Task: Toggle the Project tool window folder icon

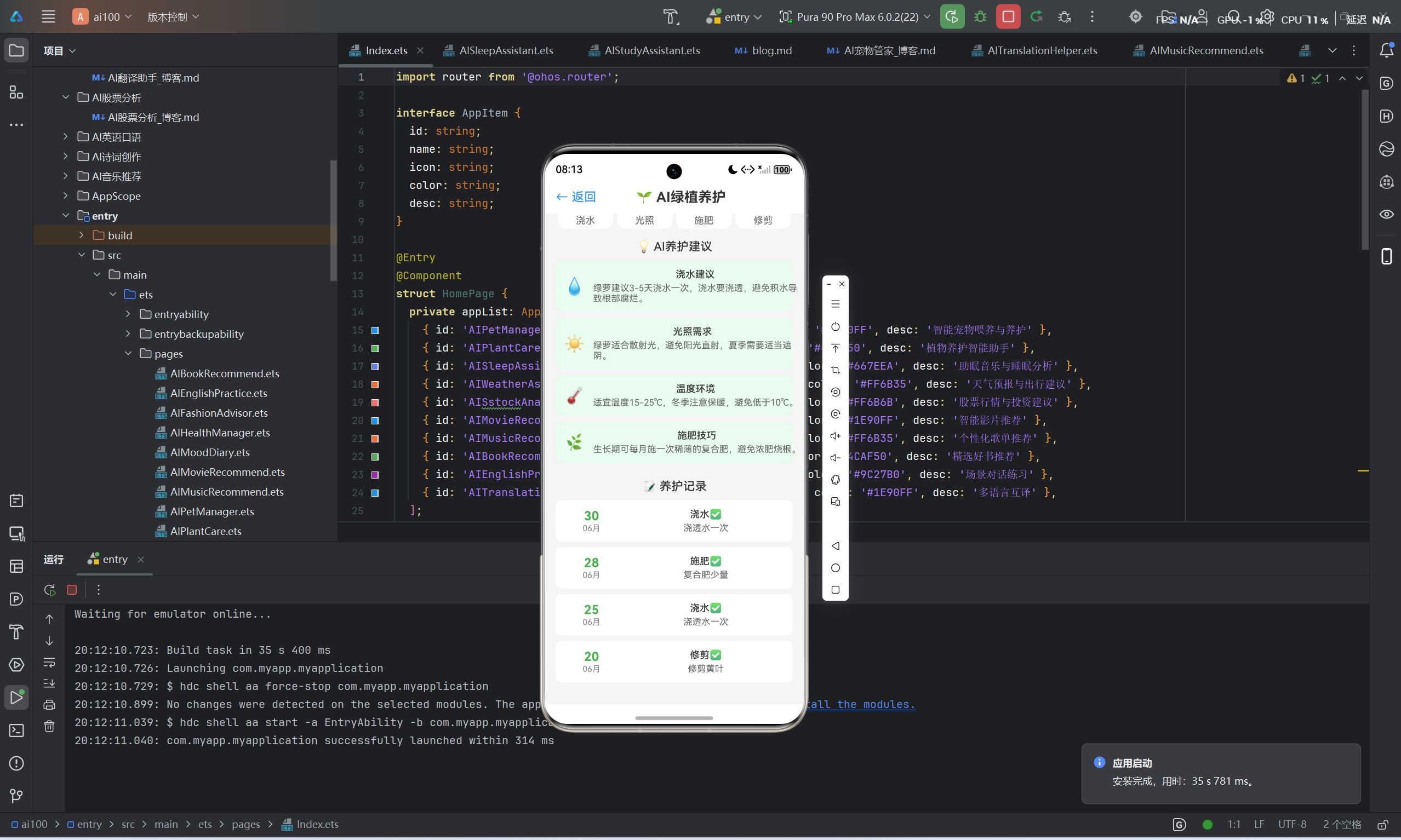Action: click(16, 50)
